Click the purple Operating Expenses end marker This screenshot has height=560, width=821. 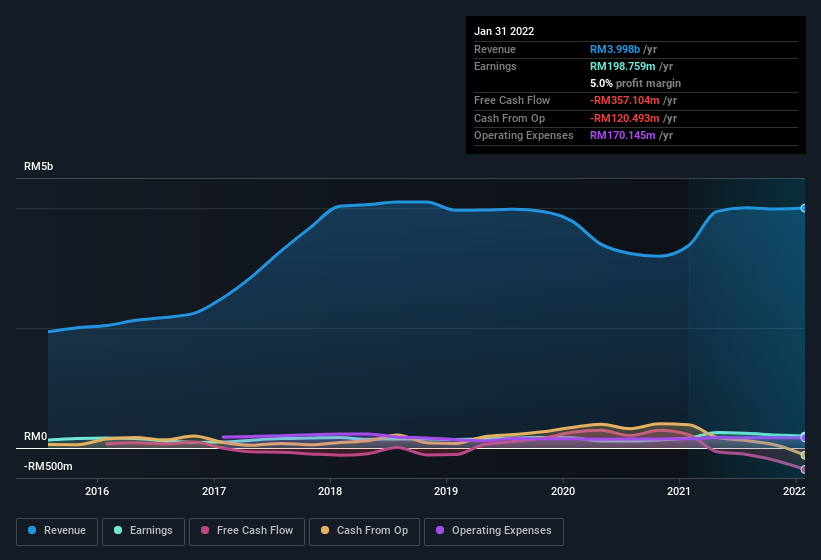(804, 437)
